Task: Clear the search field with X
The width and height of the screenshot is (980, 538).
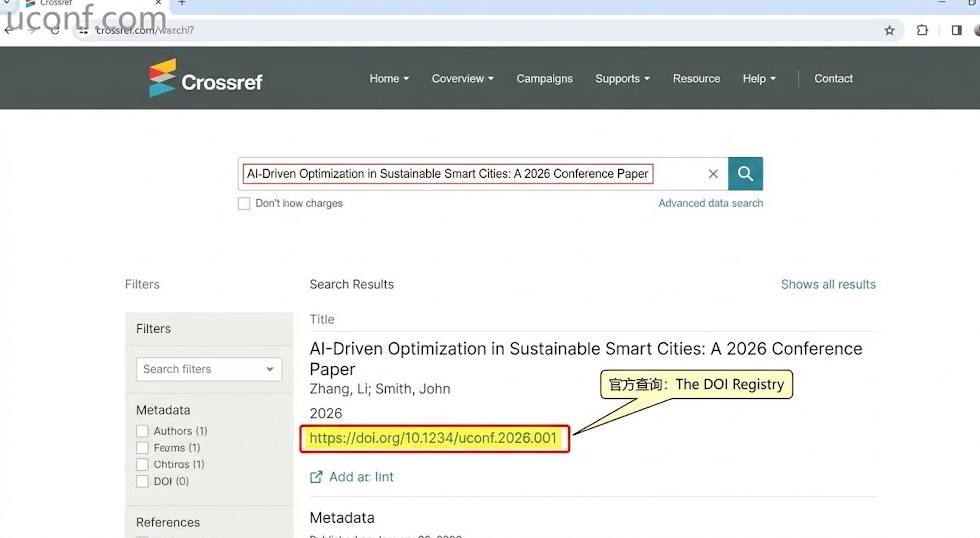Action: tap(713, 174)
